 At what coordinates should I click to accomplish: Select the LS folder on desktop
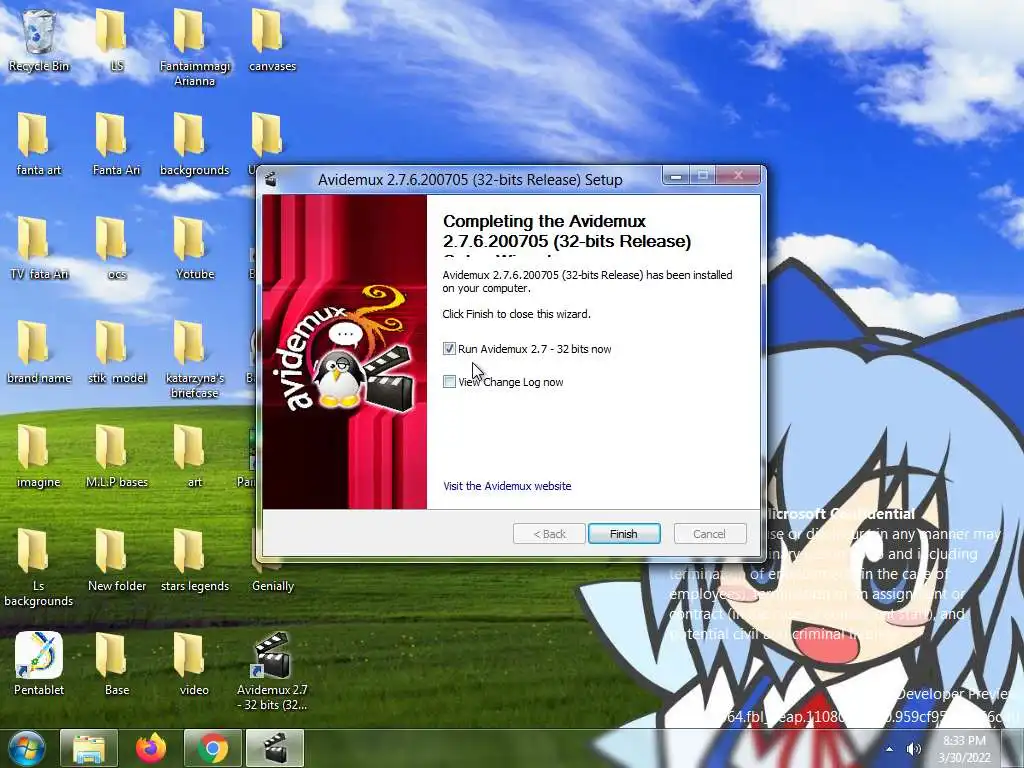click(x=116, y=40)
